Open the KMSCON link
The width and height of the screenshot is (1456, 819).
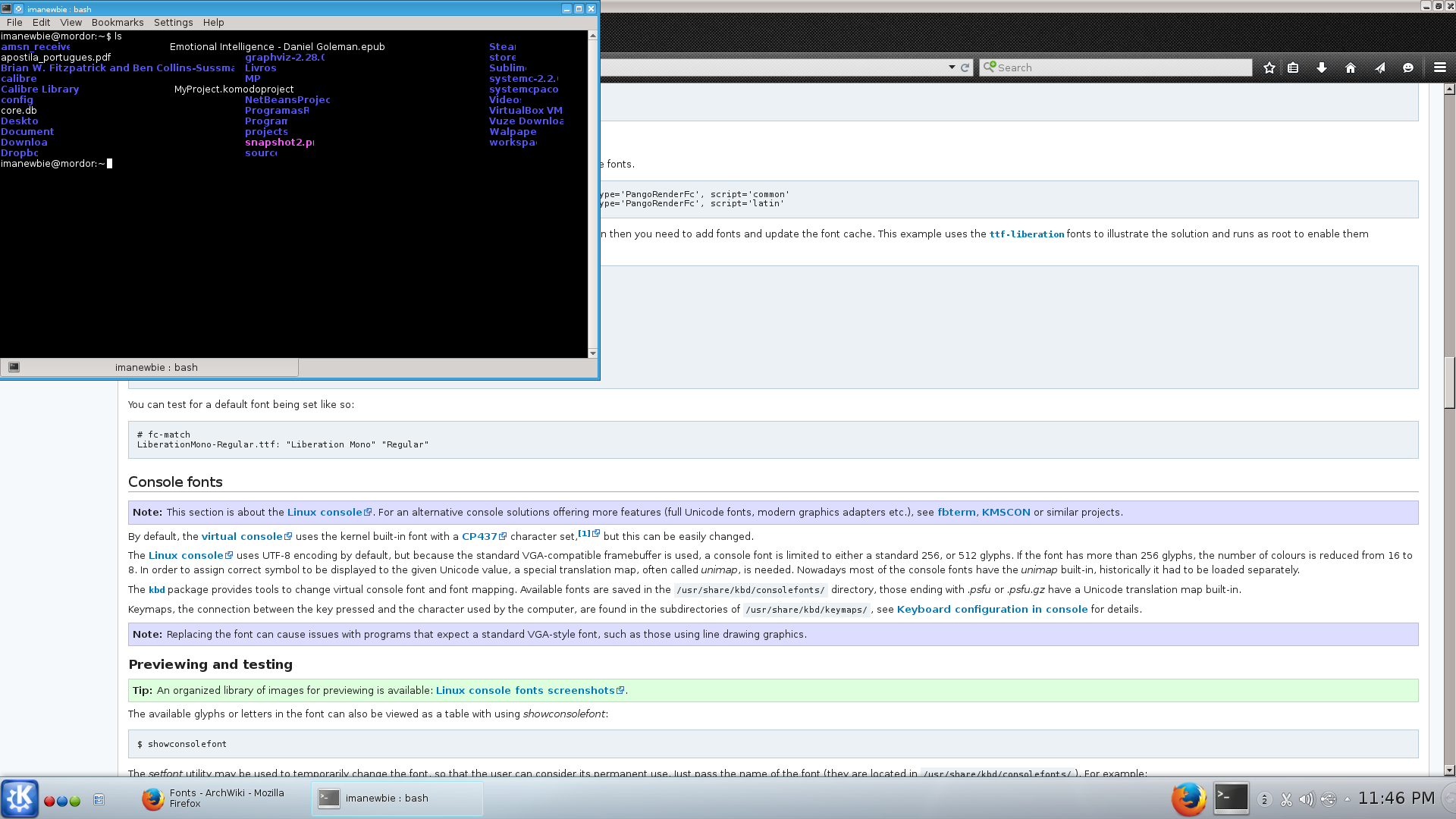point(1006,513)
